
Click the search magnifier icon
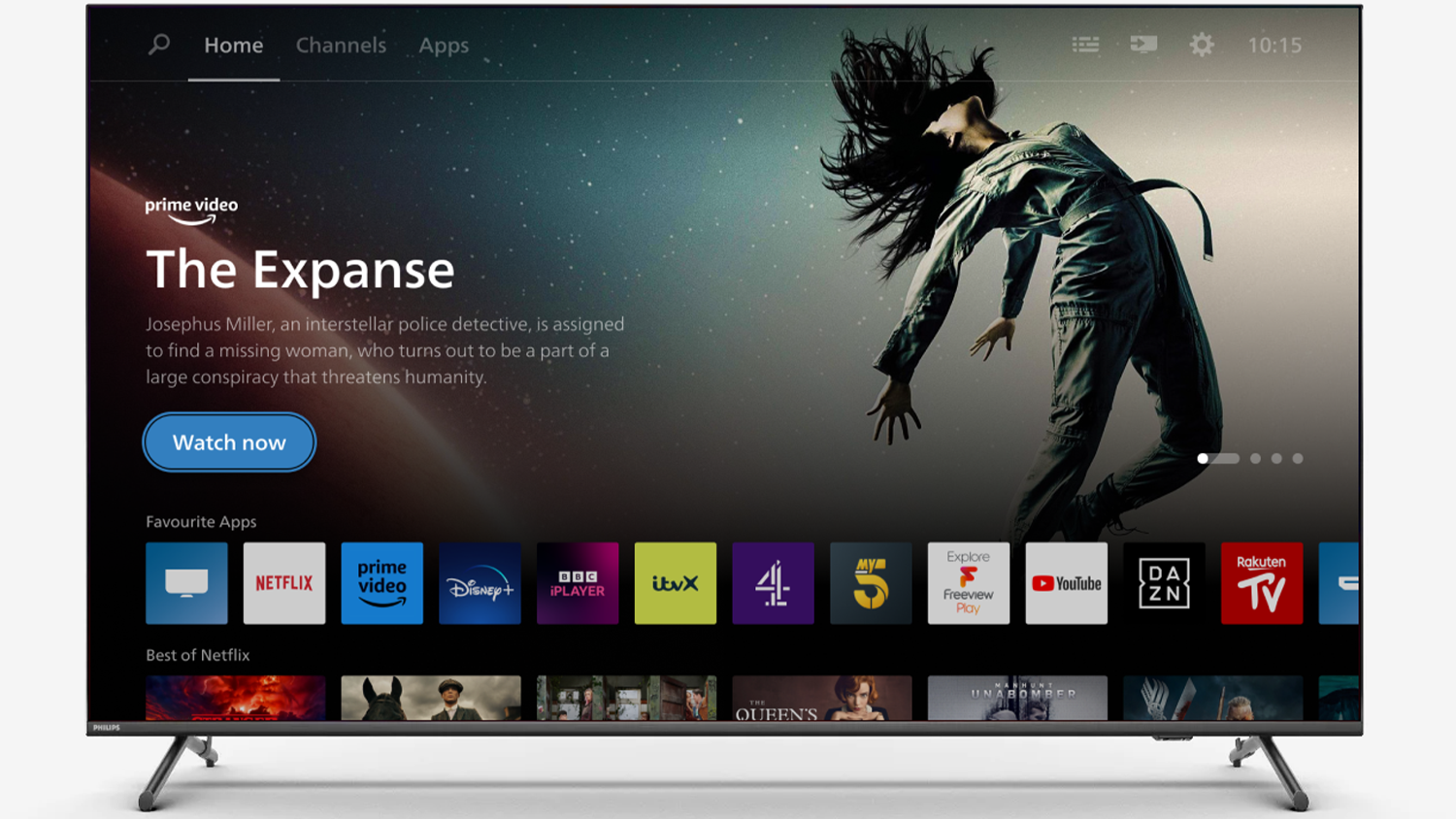click(x=159, y=45)
